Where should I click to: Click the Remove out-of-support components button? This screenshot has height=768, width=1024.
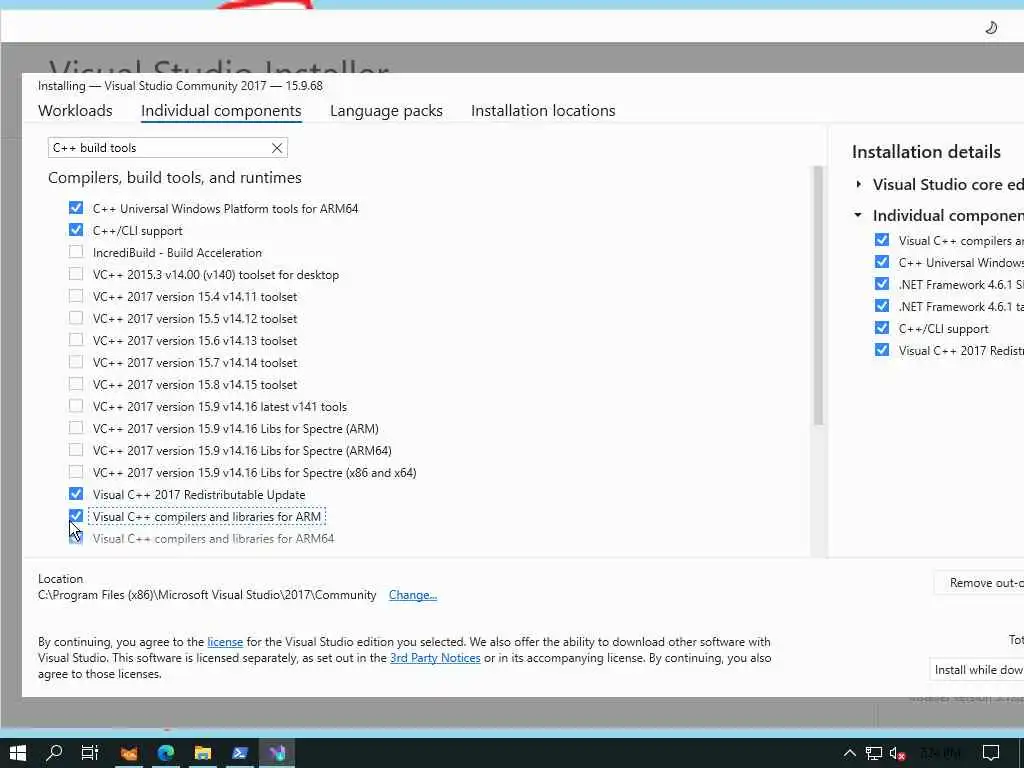coord(979,583)
